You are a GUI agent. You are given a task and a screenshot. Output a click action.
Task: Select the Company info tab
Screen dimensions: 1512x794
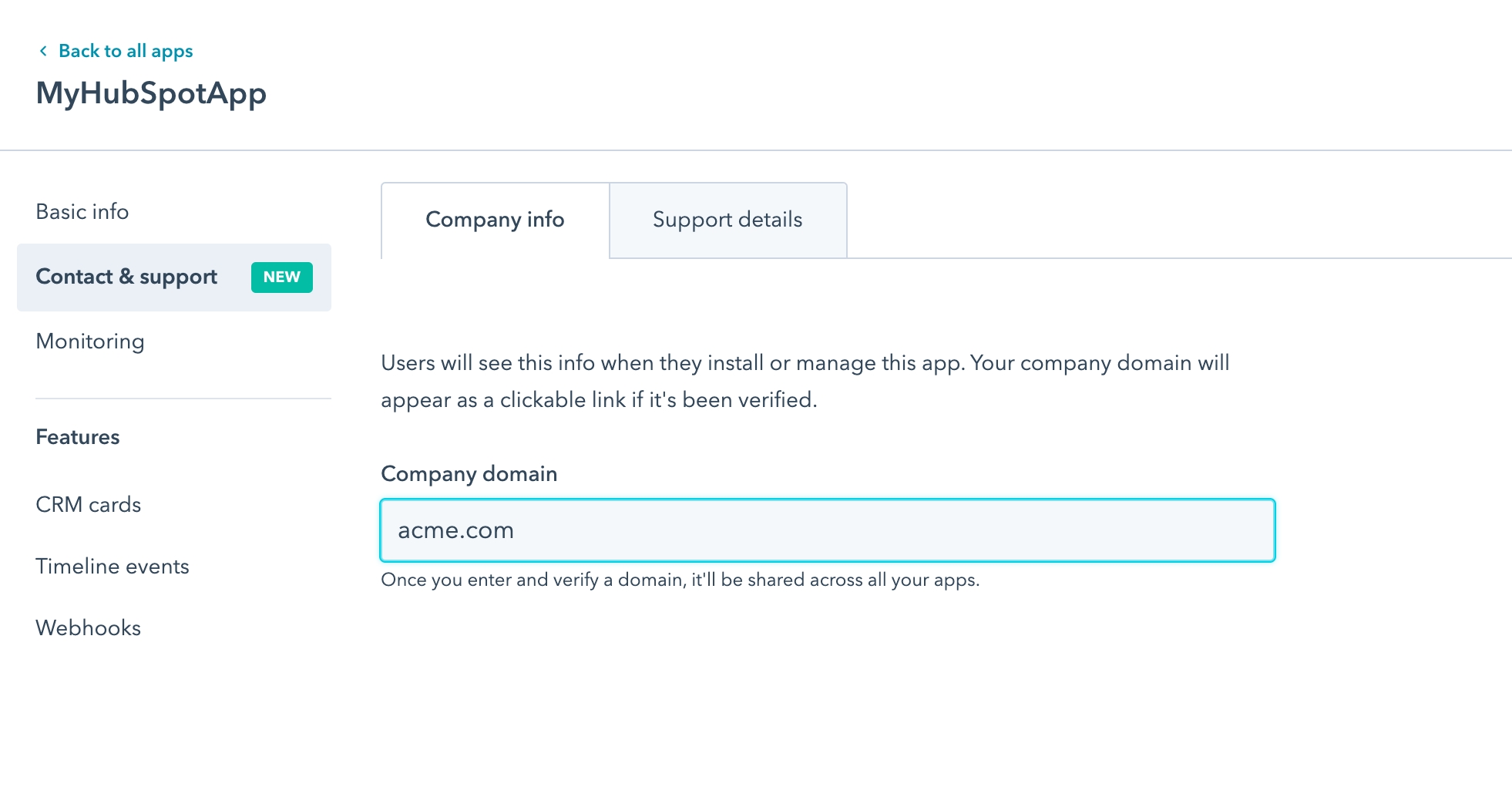pyautogui.click(x=495, y=220)
